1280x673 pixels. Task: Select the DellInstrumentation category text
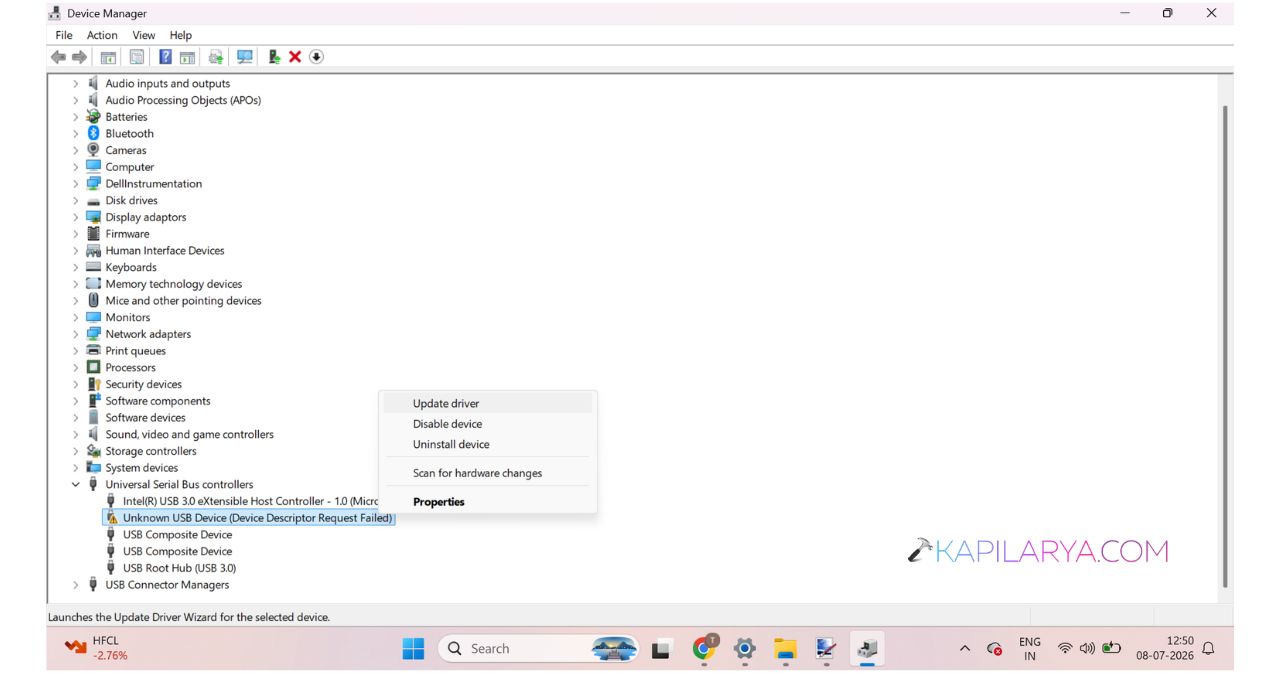pyautogui.click(x=154, y=184)
